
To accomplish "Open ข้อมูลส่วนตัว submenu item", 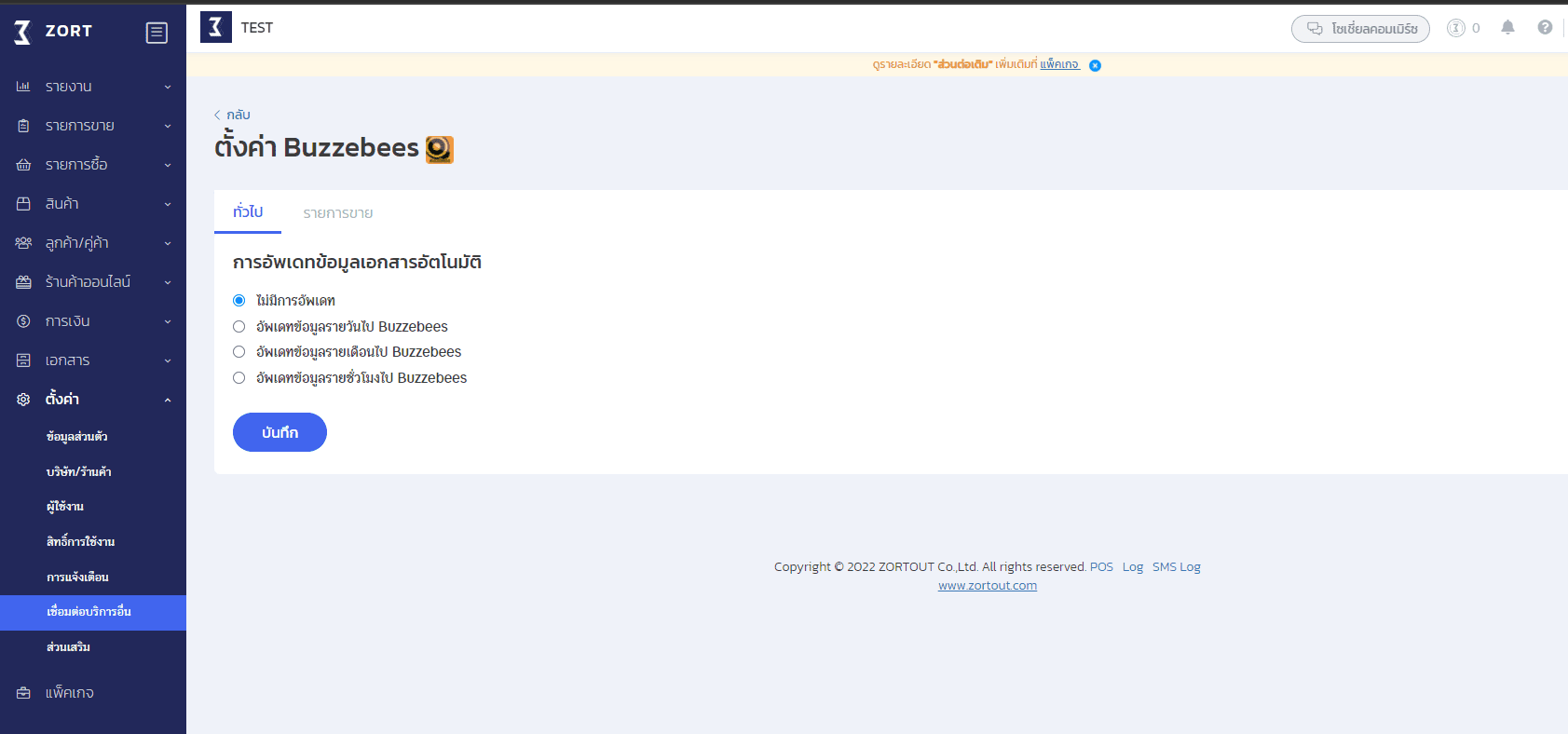I will tap(77, 437).
